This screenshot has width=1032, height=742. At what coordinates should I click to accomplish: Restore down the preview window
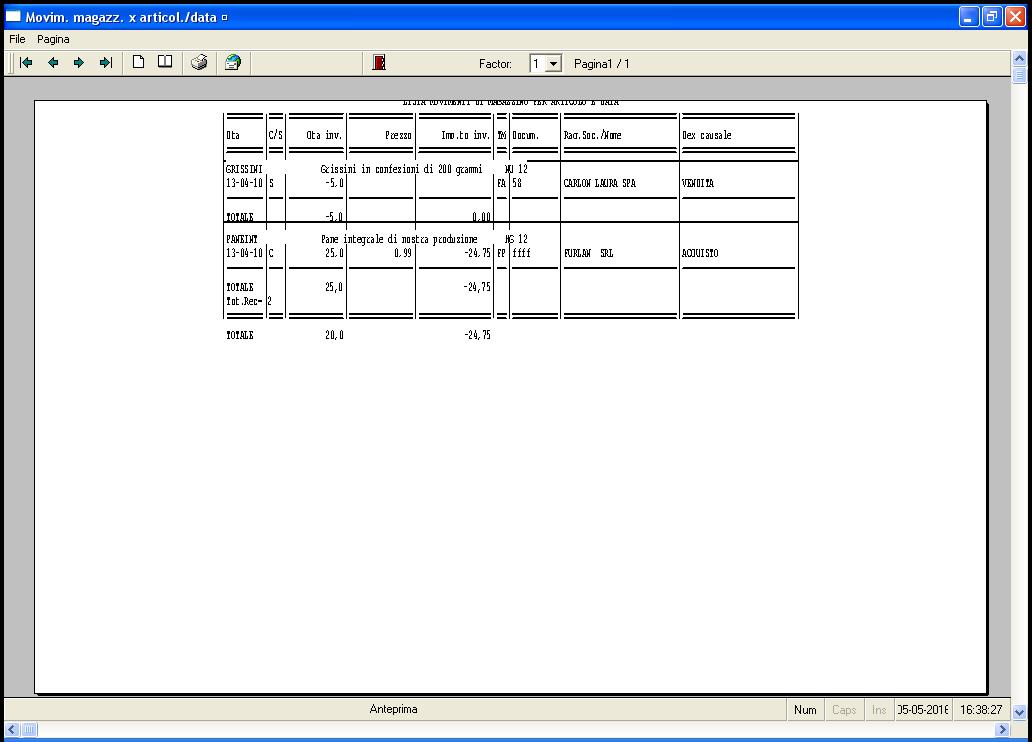[x=993, y=17]
